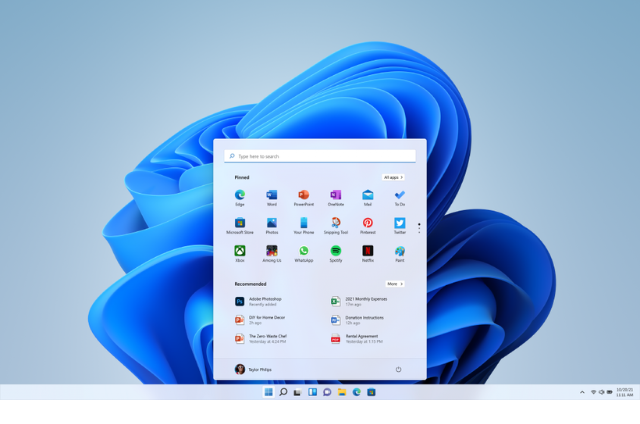The height and width of the screenshot is (424, 640).
Task: Open Snipping Tool
Action: point(336,226)
